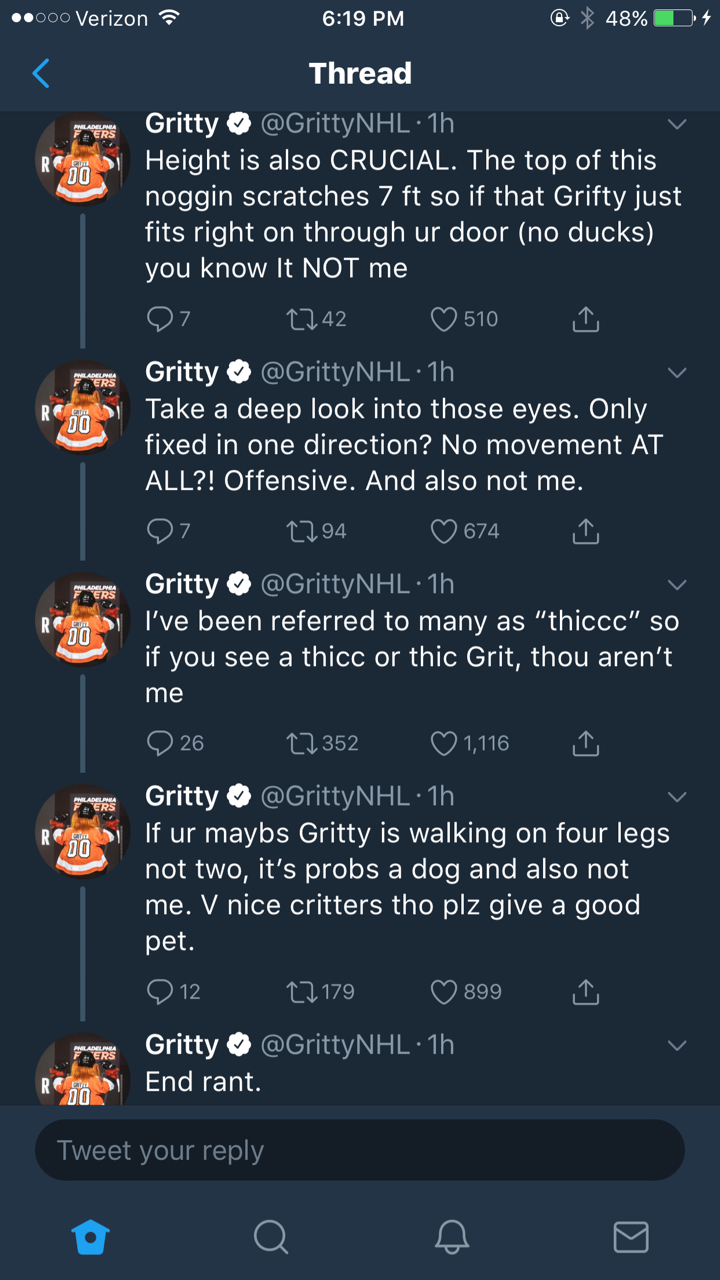Open chevron menu on 'End rant.' tweet
This screenshot has width=720, height=1280.
tap(677, 1046)
